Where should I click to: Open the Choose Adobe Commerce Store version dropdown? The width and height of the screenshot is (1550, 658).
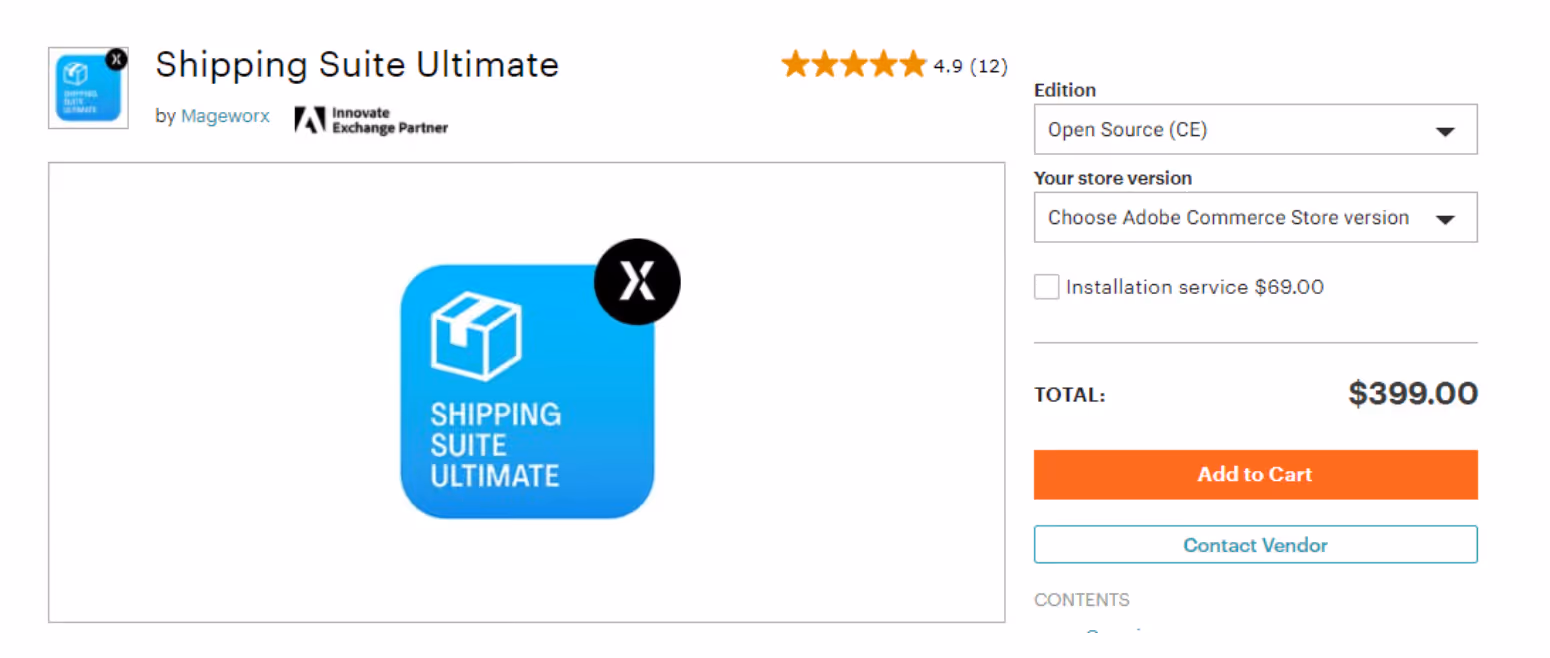coord(1255,218)
